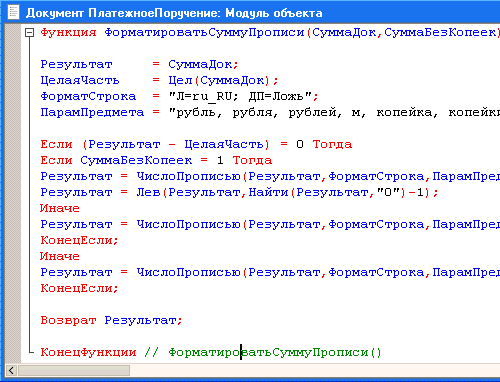
Task: Click the window title 'Документ ПлатежноеПоручение: Модуль объекта'
Action: click(174, 13)
